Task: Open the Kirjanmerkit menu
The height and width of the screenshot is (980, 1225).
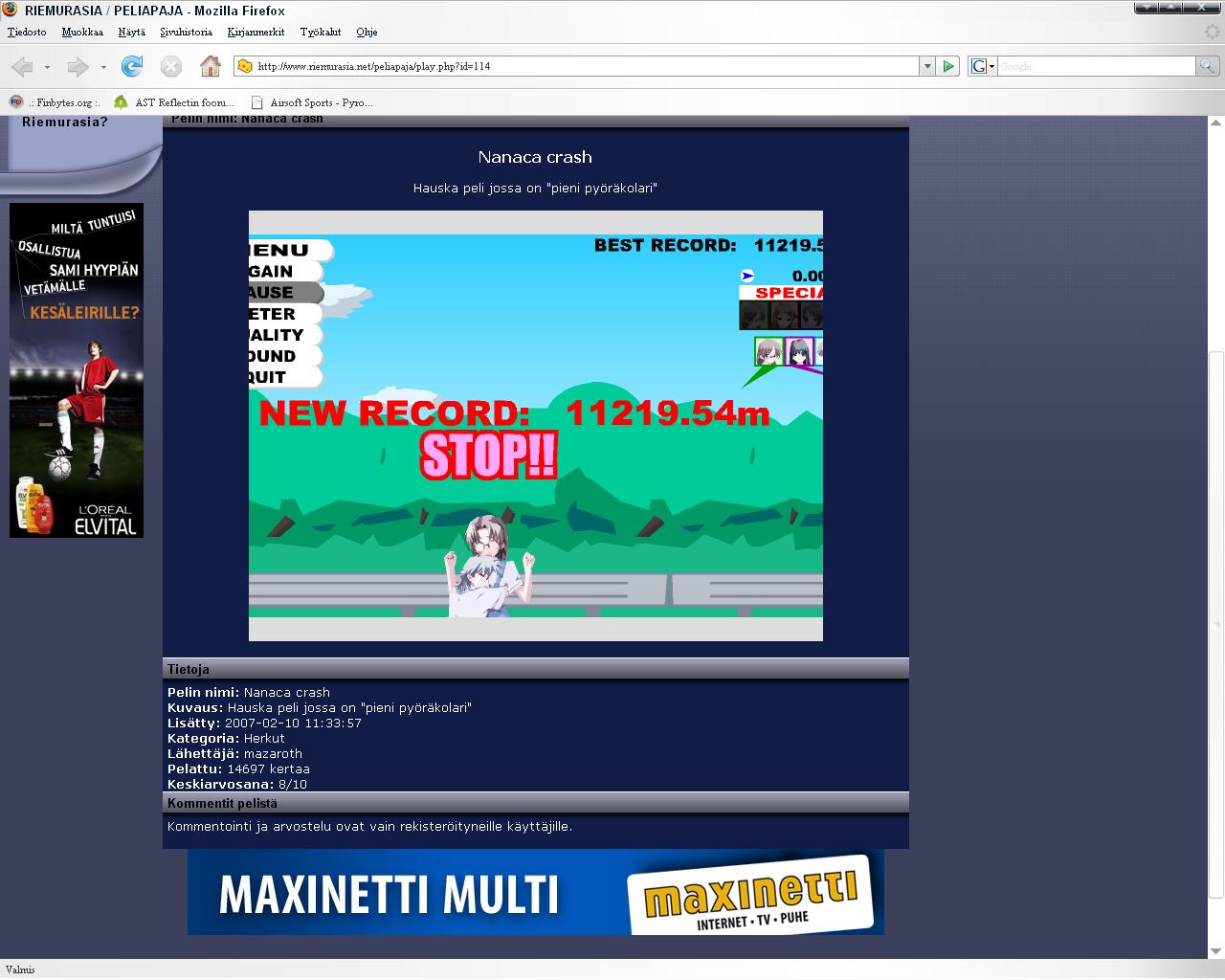Action: pos(256,32)
